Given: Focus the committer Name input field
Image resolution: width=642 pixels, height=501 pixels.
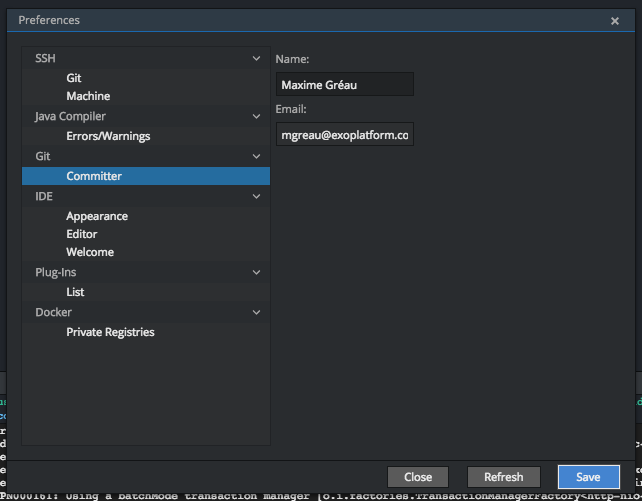Looking at the screenshot, I should [x=345, y=84].
